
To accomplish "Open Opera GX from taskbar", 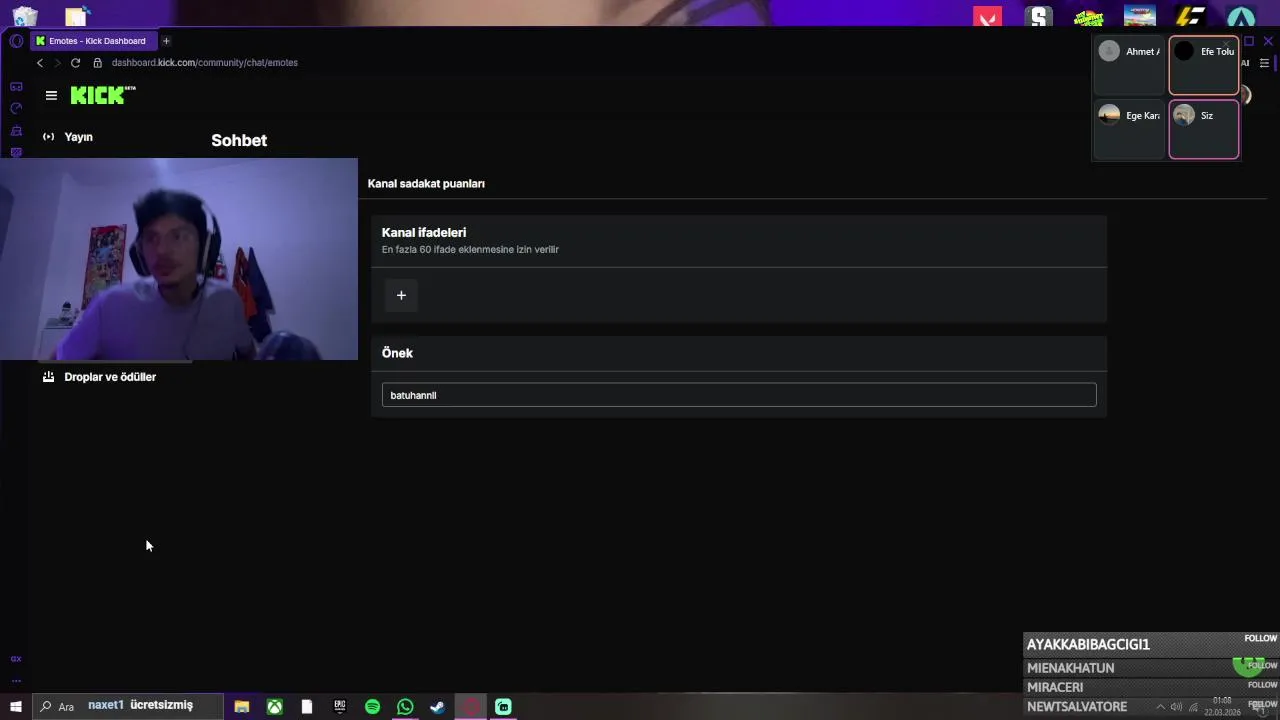I will point(470,707).
